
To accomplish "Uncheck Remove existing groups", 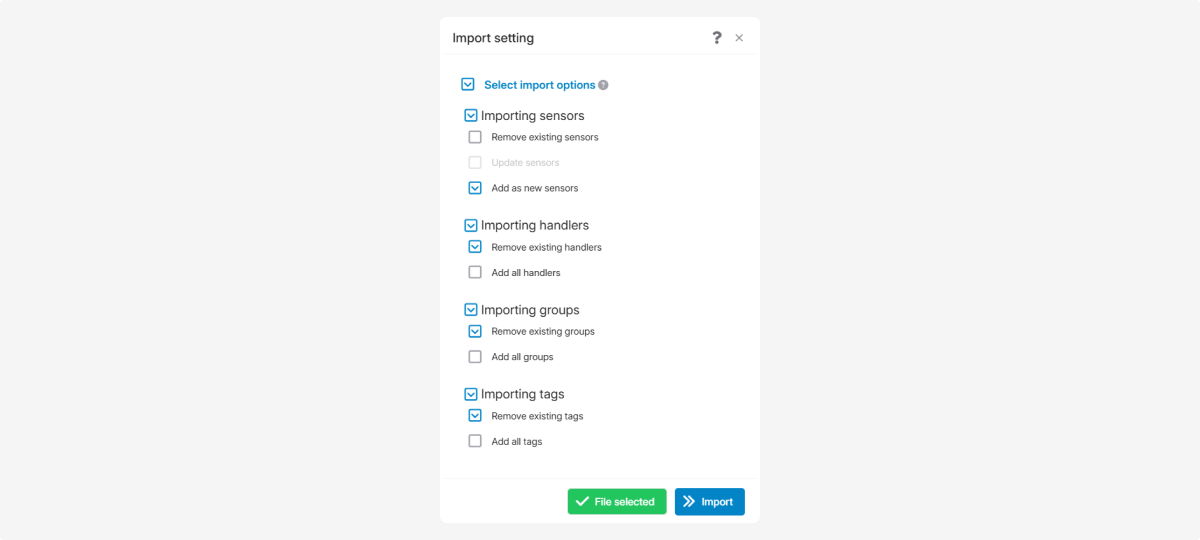I will (x=475, y=331).
